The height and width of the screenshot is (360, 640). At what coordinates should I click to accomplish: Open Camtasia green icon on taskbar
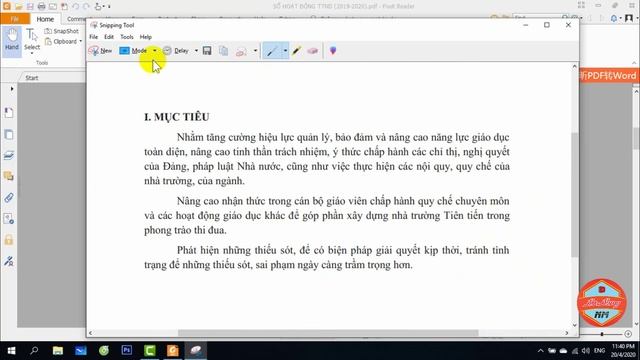pos(150,351)
